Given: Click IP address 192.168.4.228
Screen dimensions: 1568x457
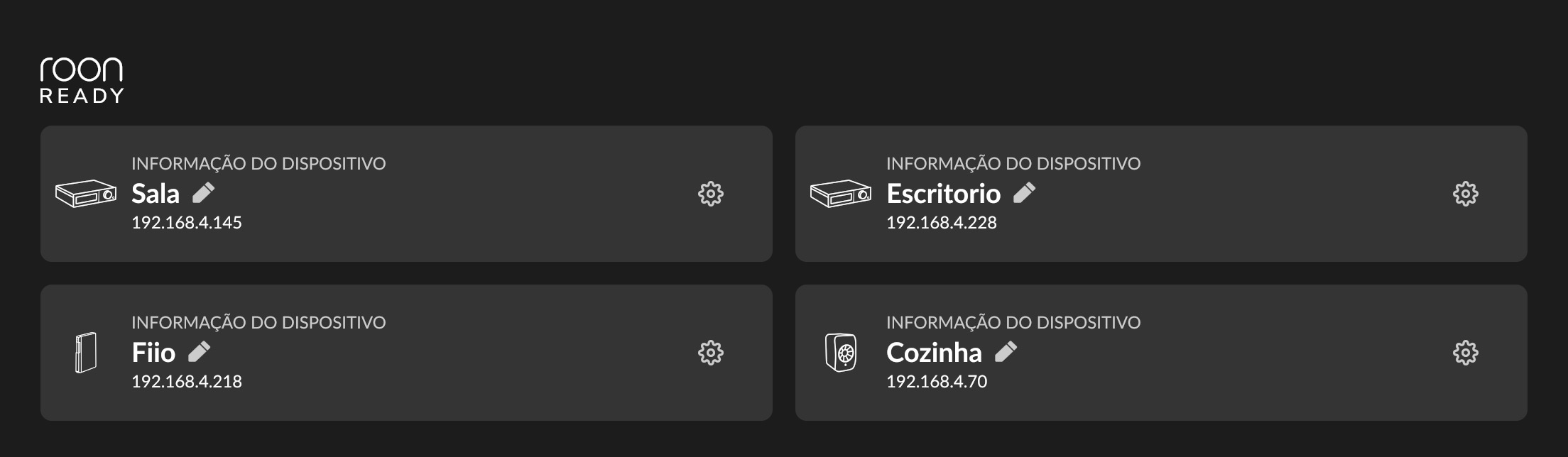Looking at the screenshot, I should tap(942, 223).
